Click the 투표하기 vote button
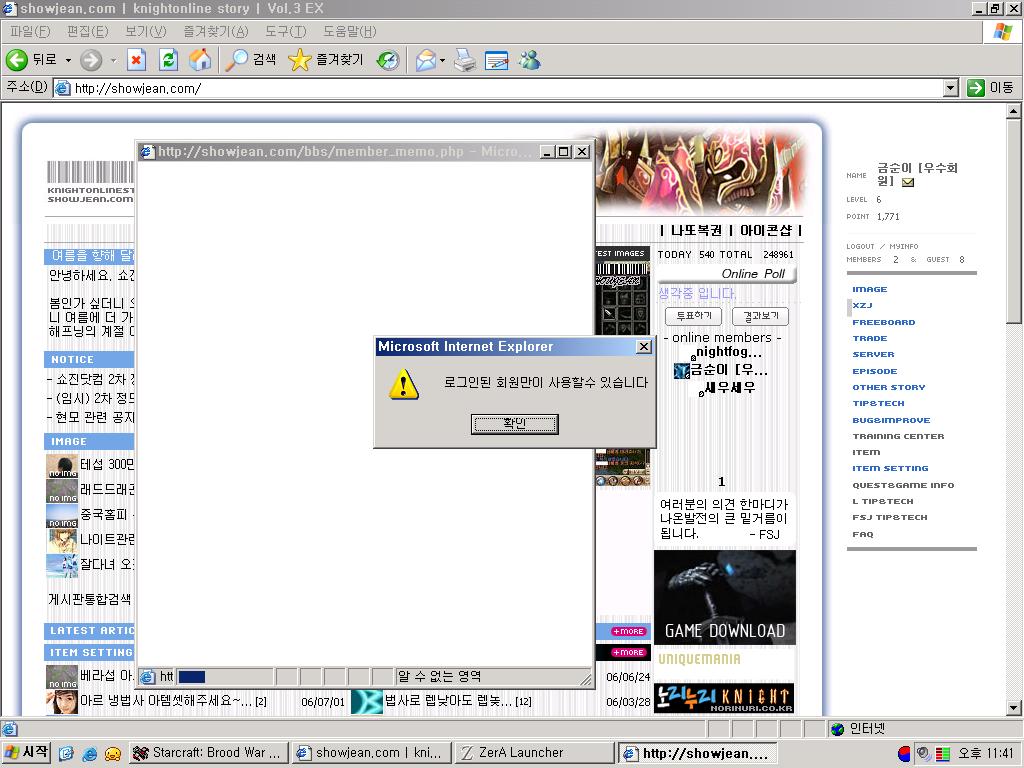Image resolution: width=1024 pixels, height=768 pixels. tap(694, 316)
